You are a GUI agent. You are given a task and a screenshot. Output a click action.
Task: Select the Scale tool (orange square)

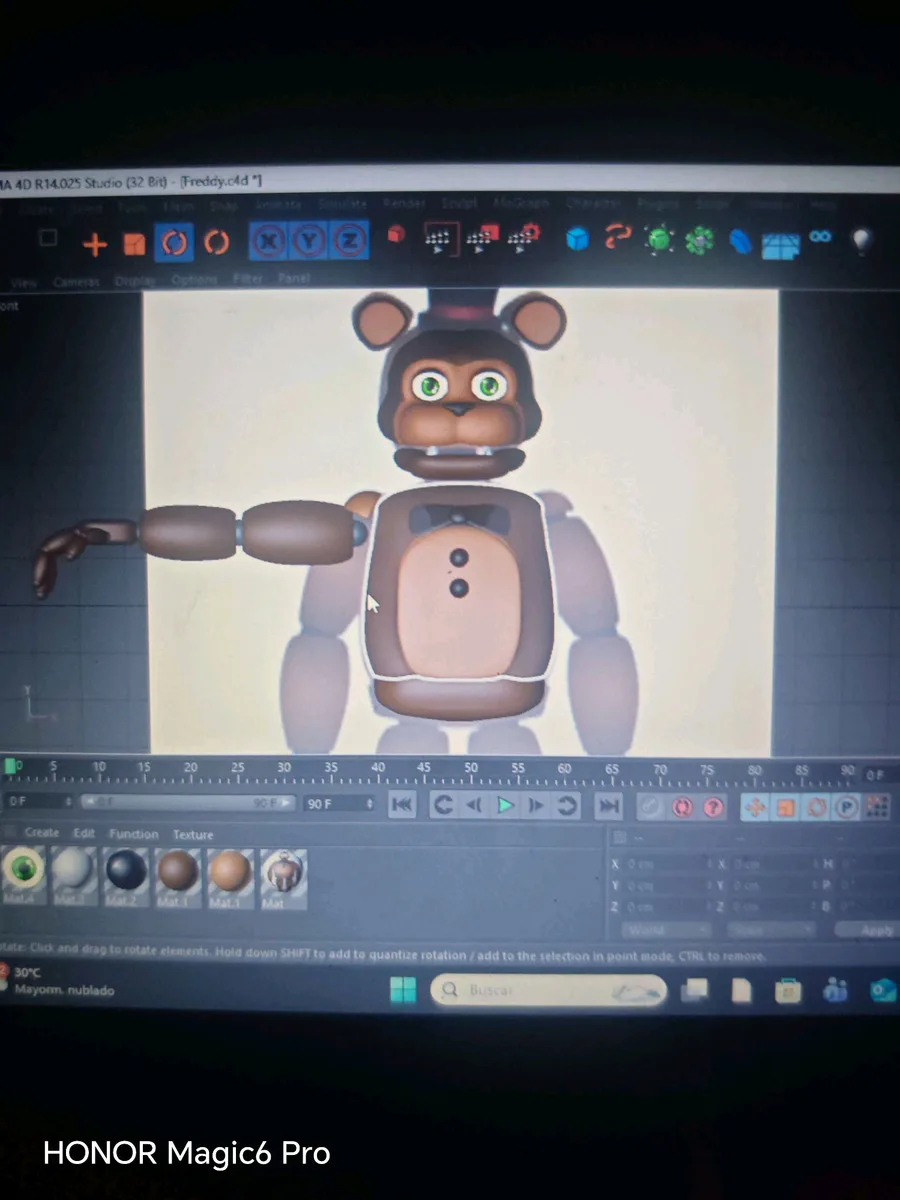[x=134, y=243]
